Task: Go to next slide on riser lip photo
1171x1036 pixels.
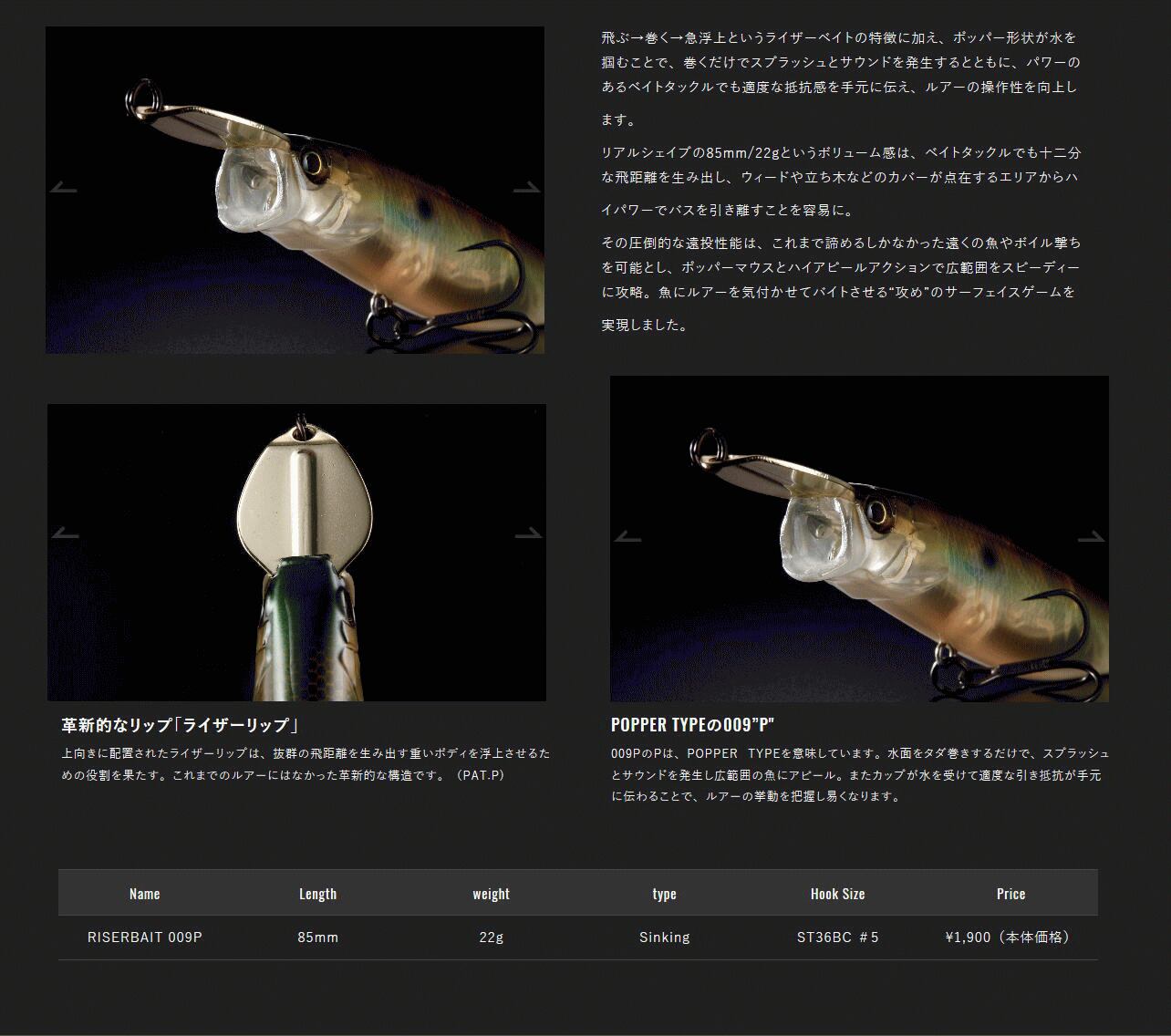Action: pos(528,534)
